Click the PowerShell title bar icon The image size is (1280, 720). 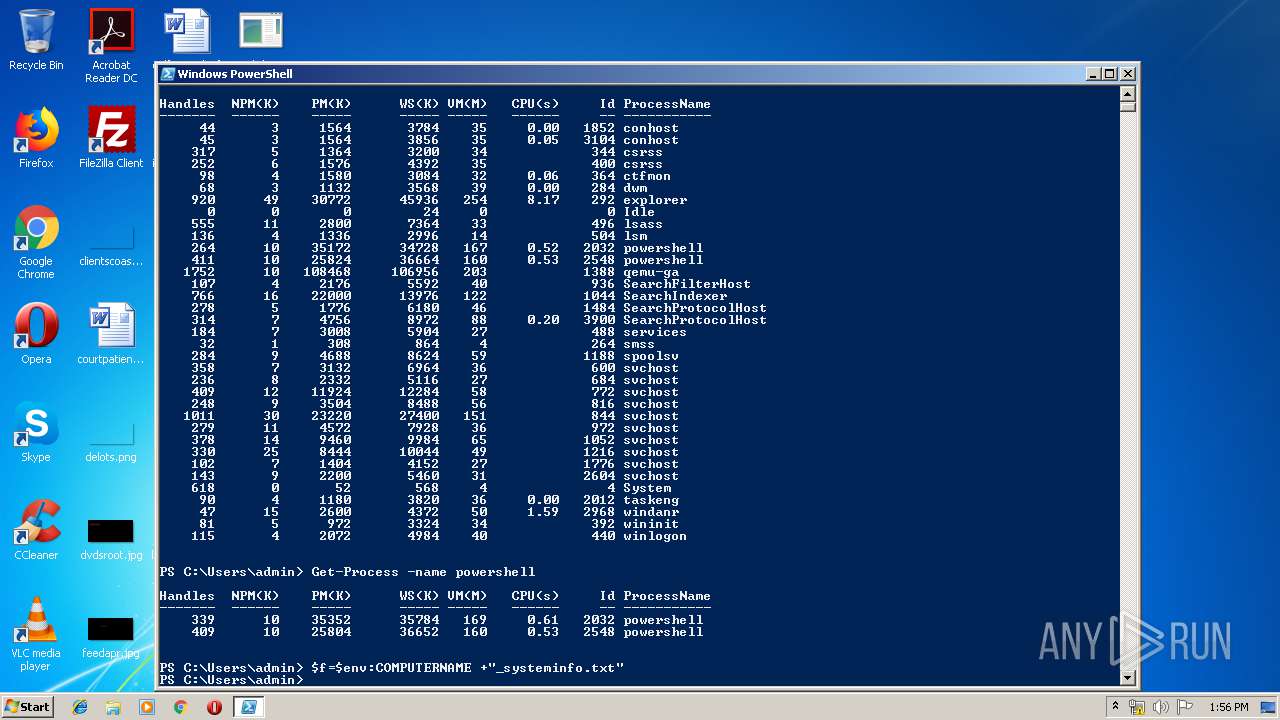click(x=168, y=74)
